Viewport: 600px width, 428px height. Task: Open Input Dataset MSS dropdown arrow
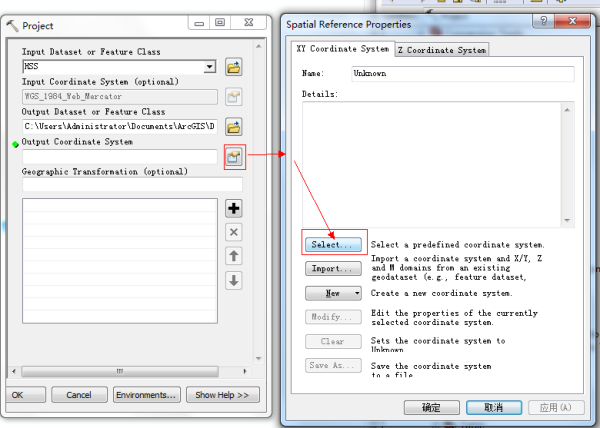point(209,67)
